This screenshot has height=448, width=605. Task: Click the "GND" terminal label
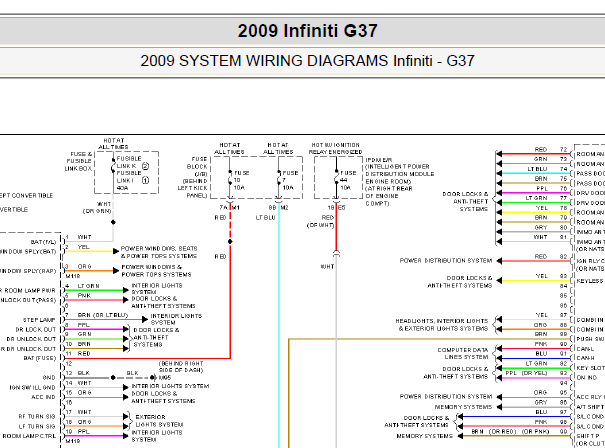49,378
